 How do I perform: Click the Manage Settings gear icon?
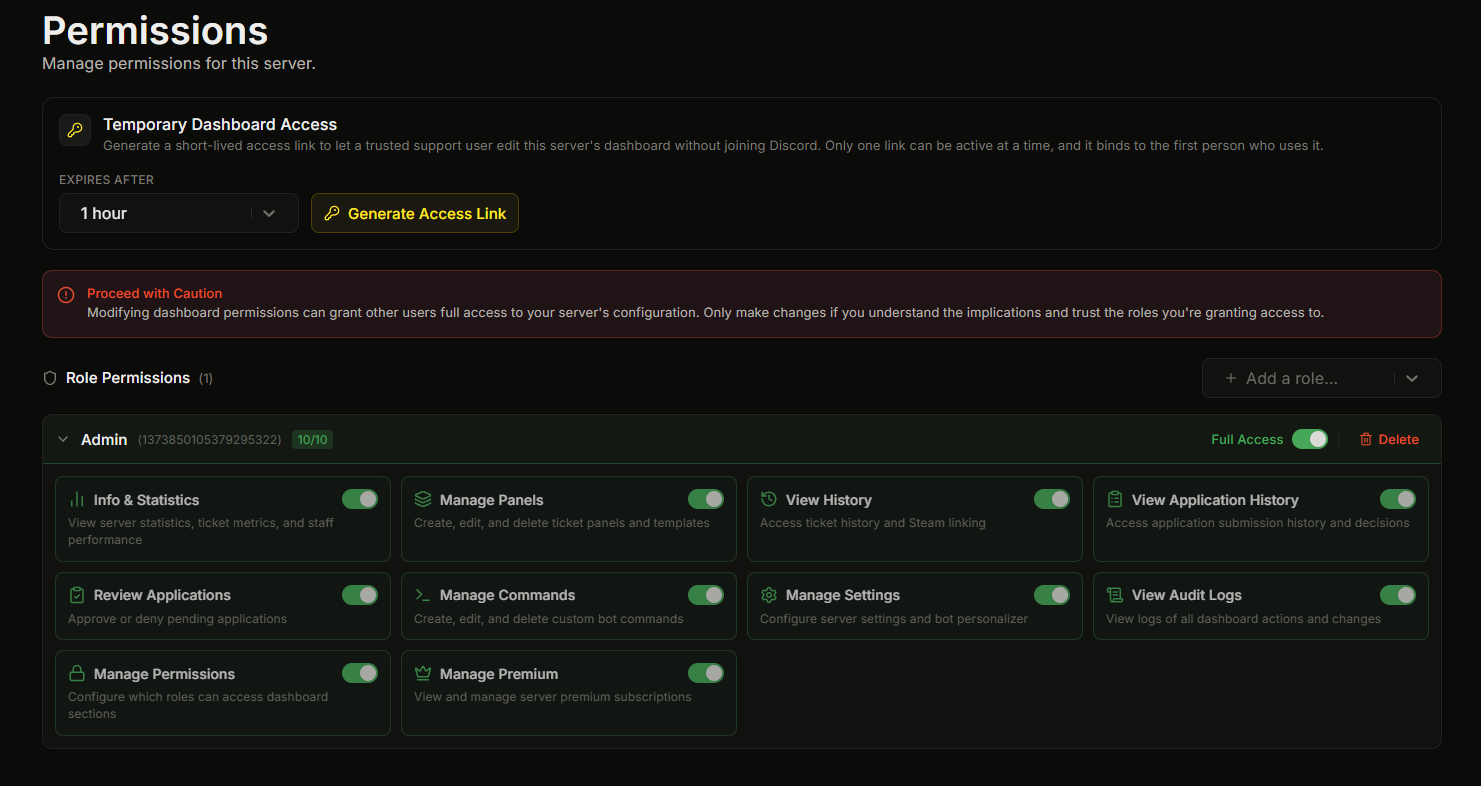pyautogui.click(x=769, y=595)
